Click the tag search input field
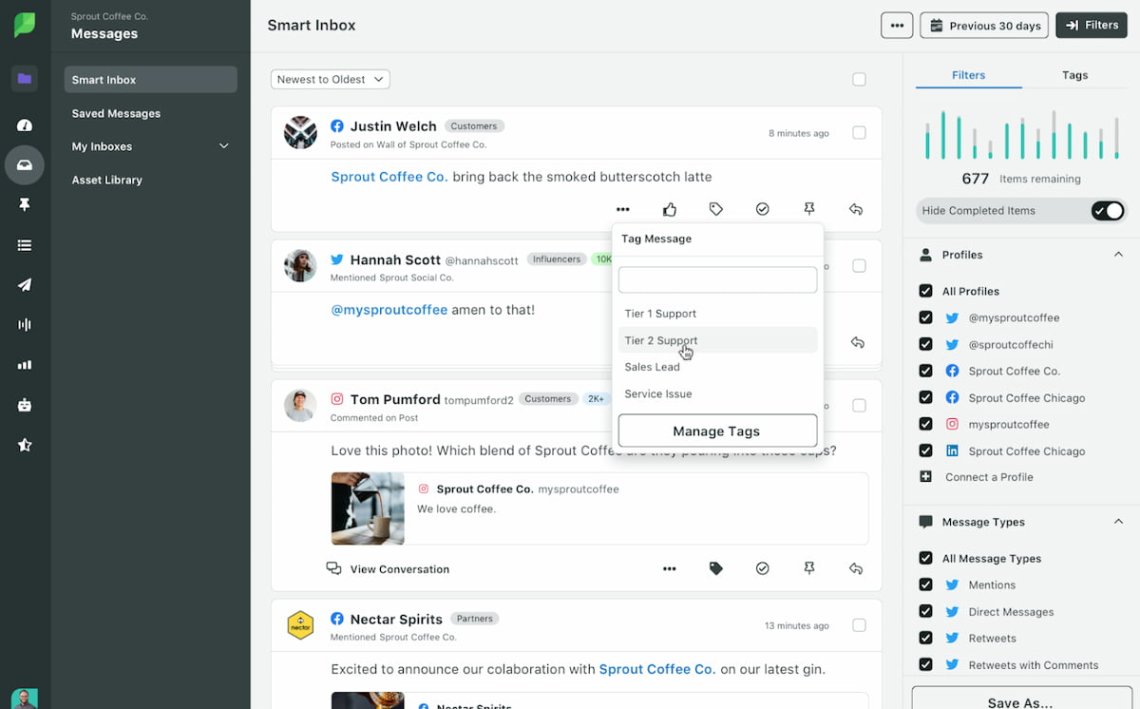The height and width of the screenshot is (709, 1140). point(718,280)
